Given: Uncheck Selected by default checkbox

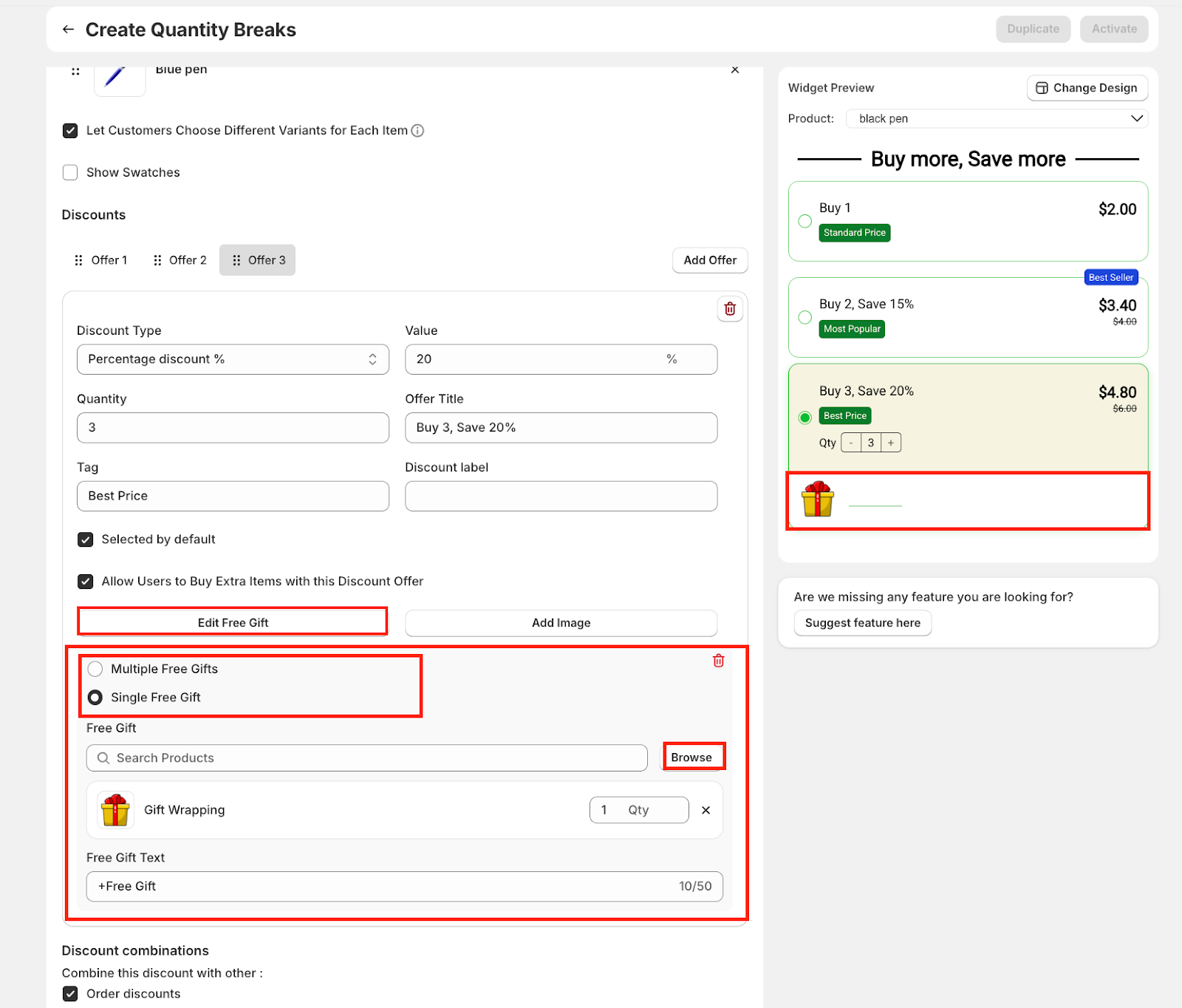Looking at the screenshot, I should pos(86,539).
